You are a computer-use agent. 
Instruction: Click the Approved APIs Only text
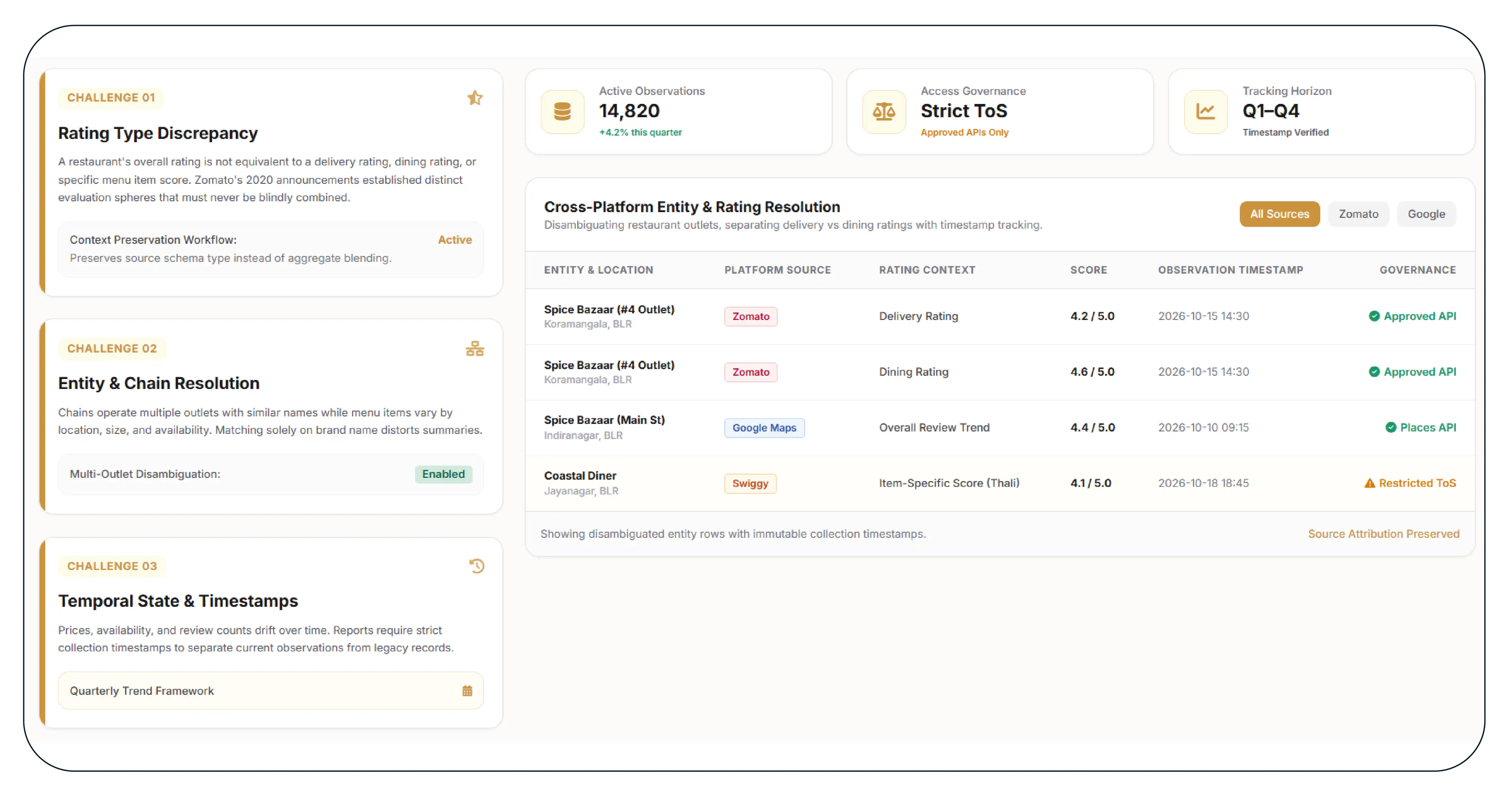pos(964,133)
